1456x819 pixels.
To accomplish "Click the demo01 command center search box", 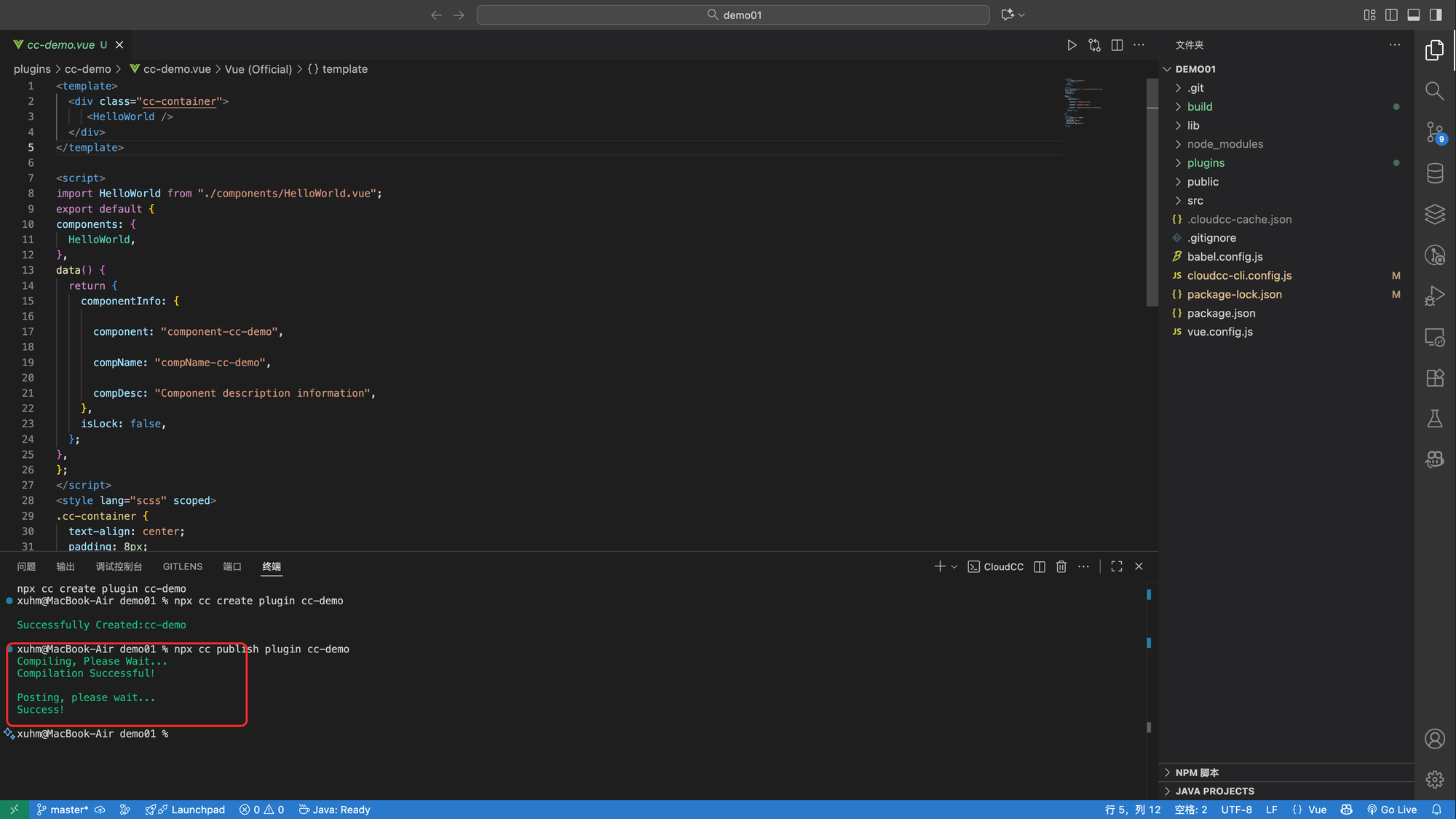I will point(733,15).
